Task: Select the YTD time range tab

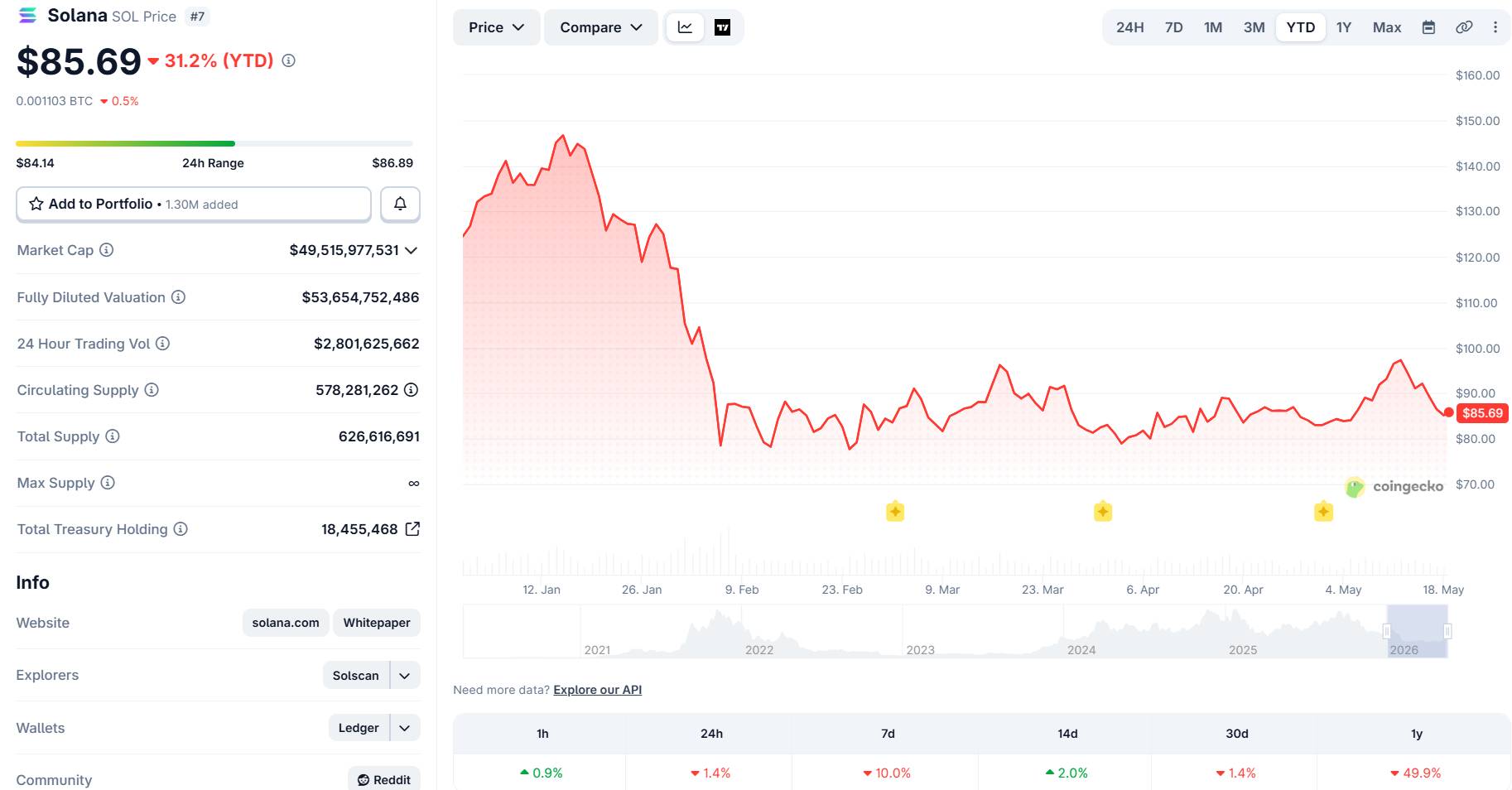Action: coord(1301,27)
